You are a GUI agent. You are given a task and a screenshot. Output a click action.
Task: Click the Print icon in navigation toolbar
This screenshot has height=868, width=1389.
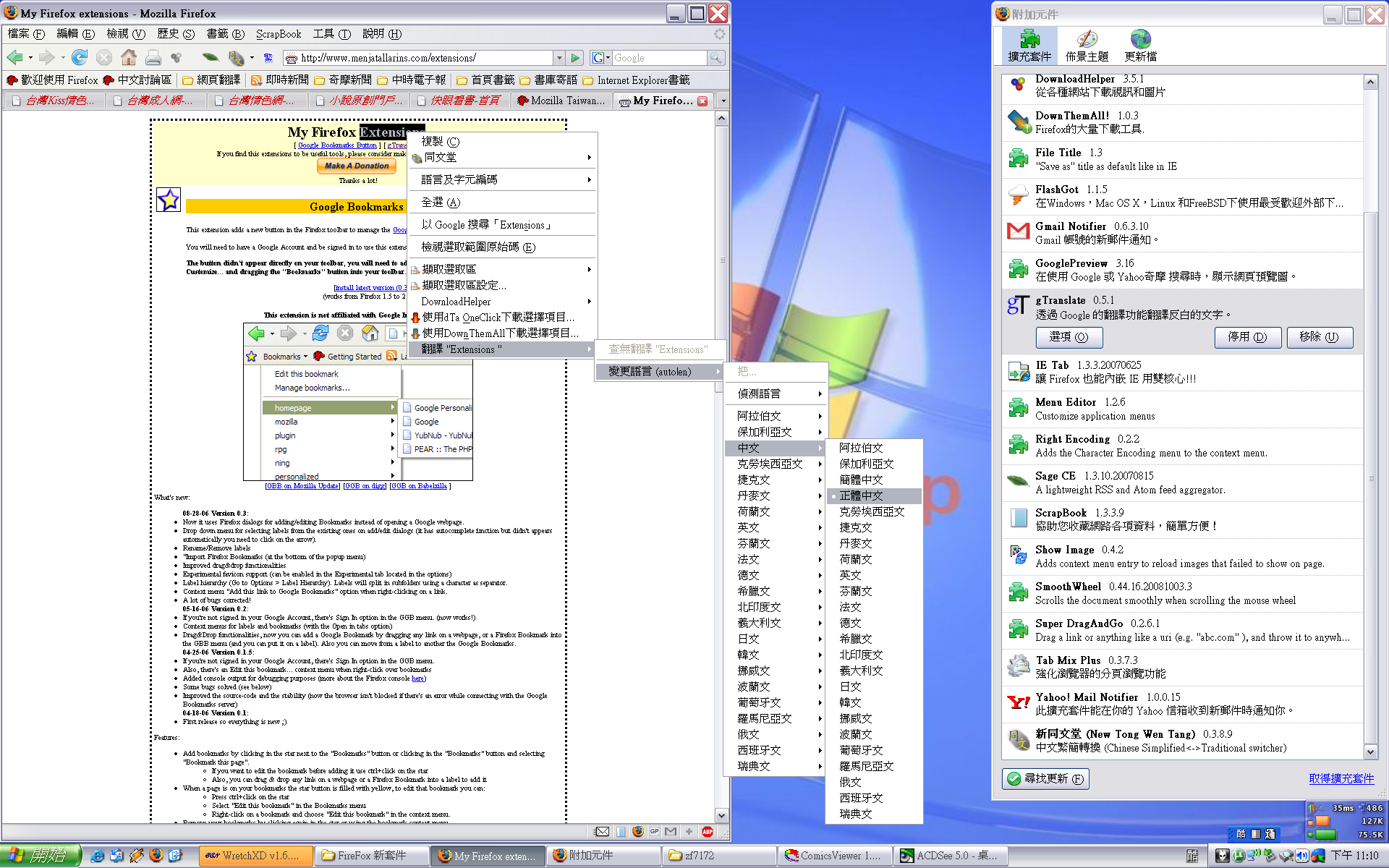coord(153,57)
